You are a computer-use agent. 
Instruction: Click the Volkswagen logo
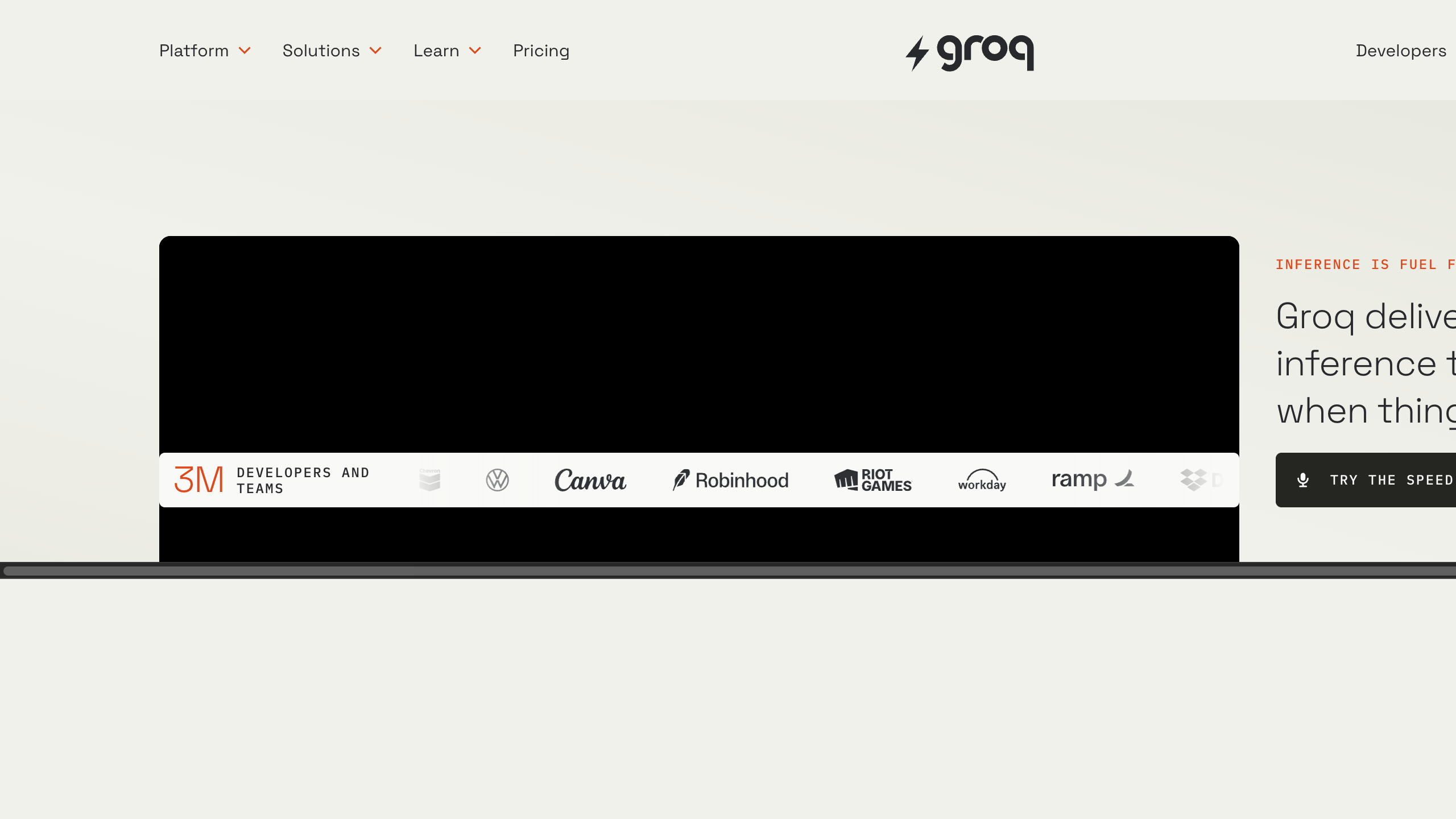pyautogui.click(x=498, y=480)
